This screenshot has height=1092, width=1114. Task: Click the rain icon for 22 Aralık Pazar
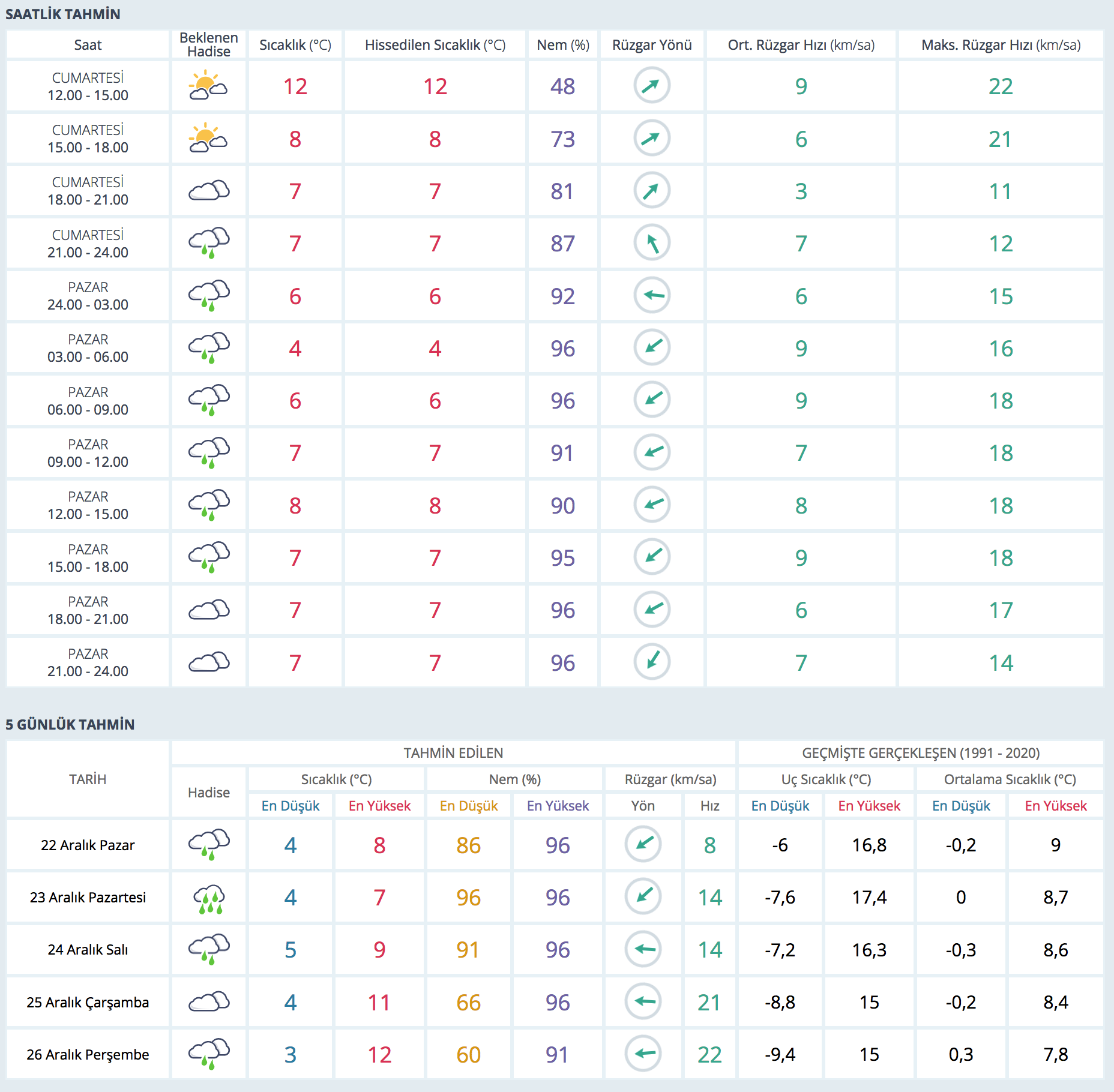tap(208, 845)
